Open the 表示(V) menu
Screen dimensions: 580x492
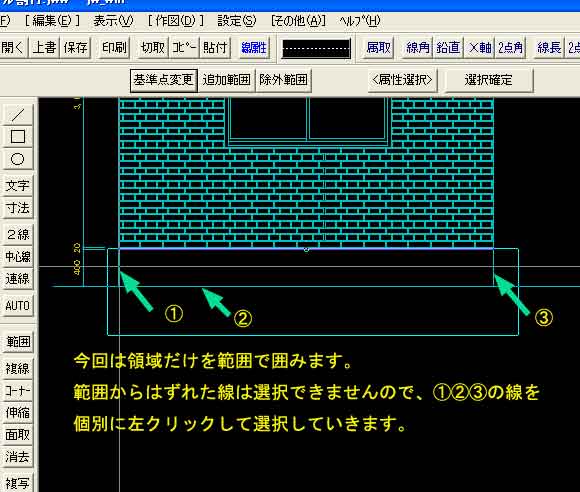tap(113, 21)
